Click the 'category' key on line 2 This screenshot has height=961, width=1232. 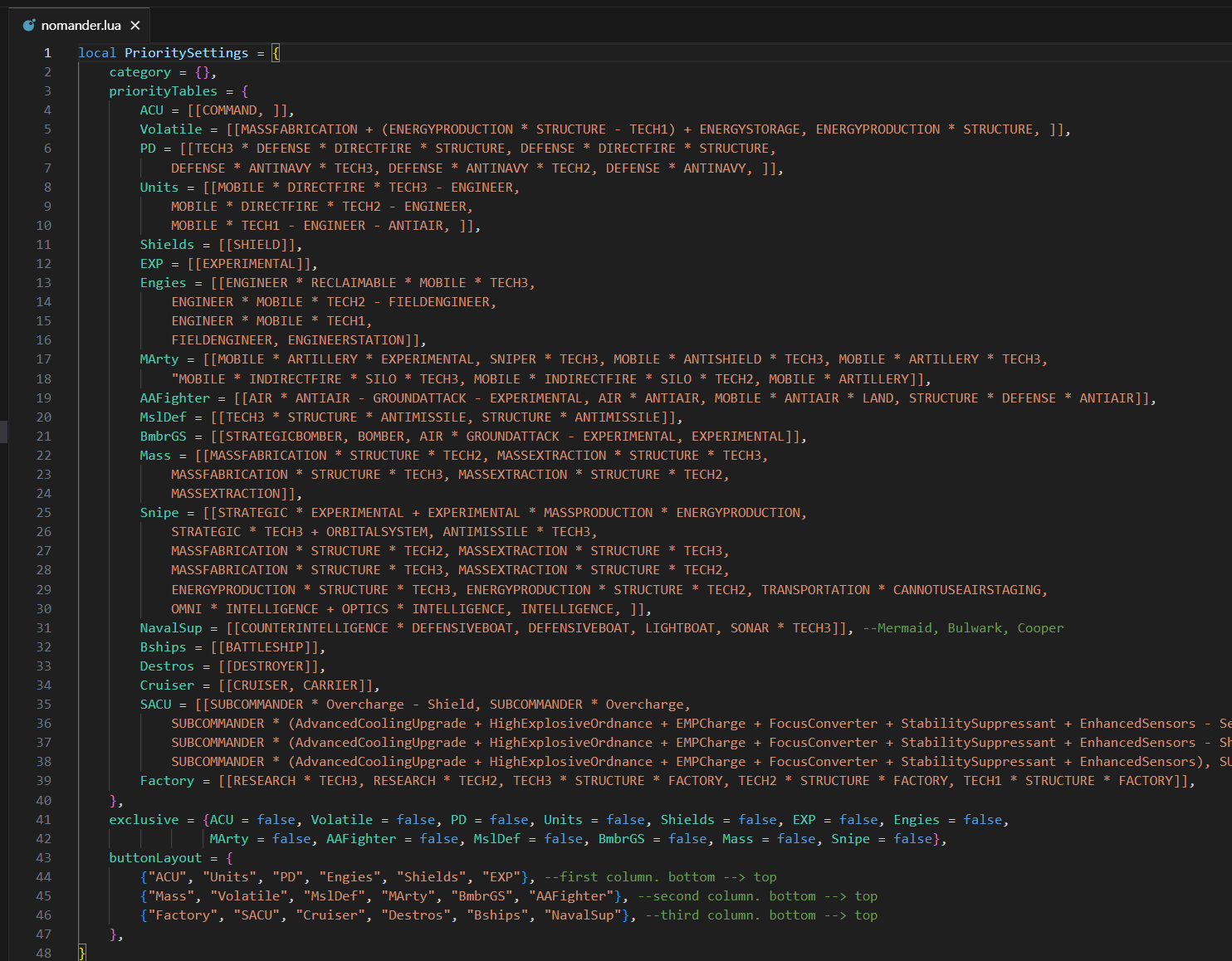tap(140, 71)
